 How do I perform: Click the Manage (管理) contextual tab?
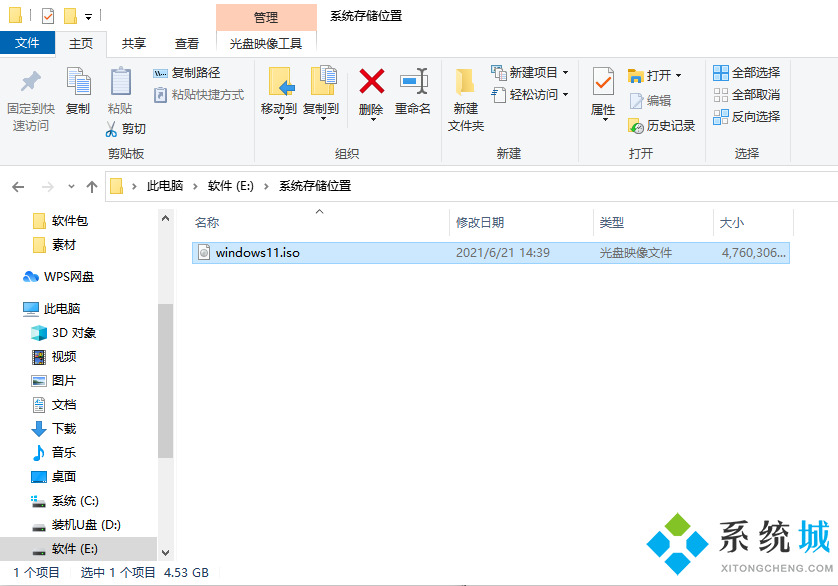coord(266,17)
